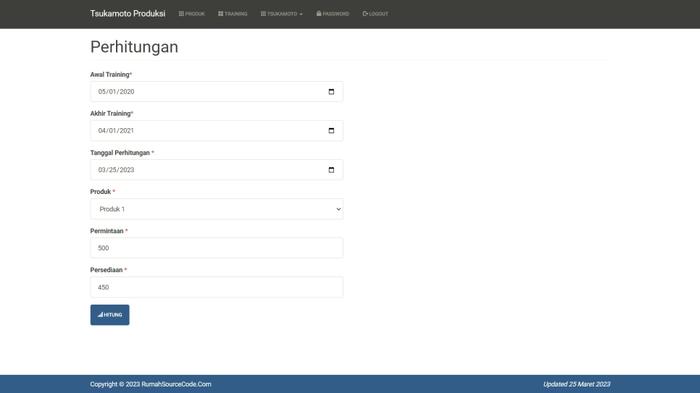Focus the Permintaan input field
Screen dimensions: 700x393
(x=217, y=248)
